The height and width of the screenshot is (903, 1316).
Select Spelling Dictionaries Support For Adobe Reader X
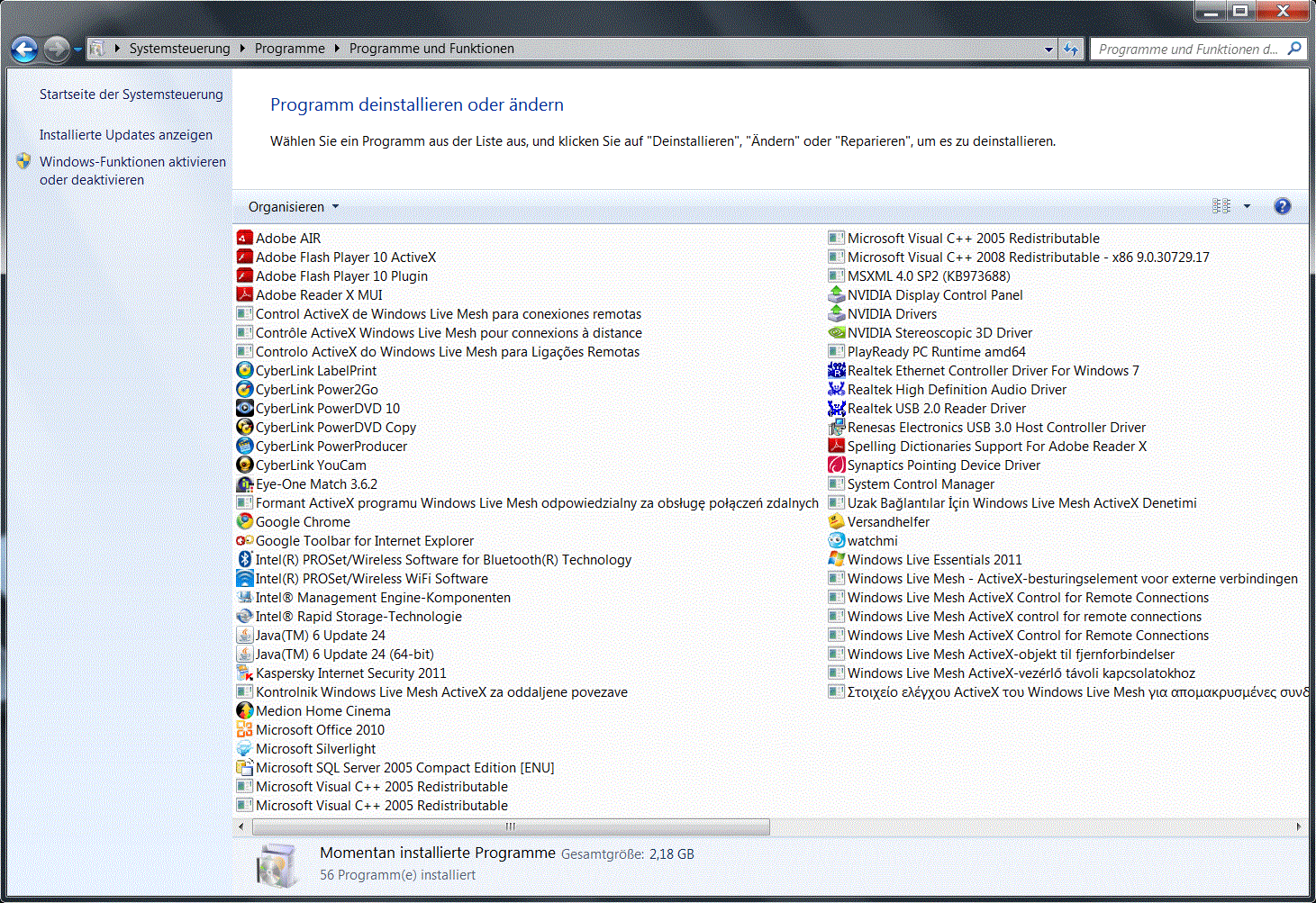coord(988,446)
